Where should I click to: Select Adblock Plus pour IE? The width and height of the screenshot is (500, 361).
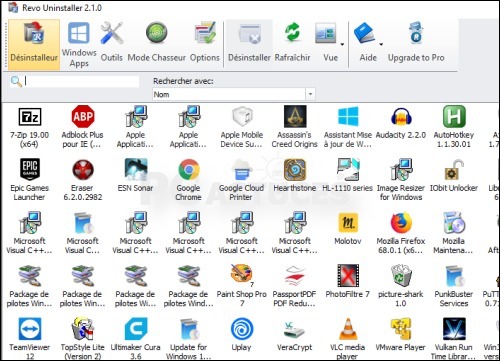pyautogui.click(x=82, y=127)
